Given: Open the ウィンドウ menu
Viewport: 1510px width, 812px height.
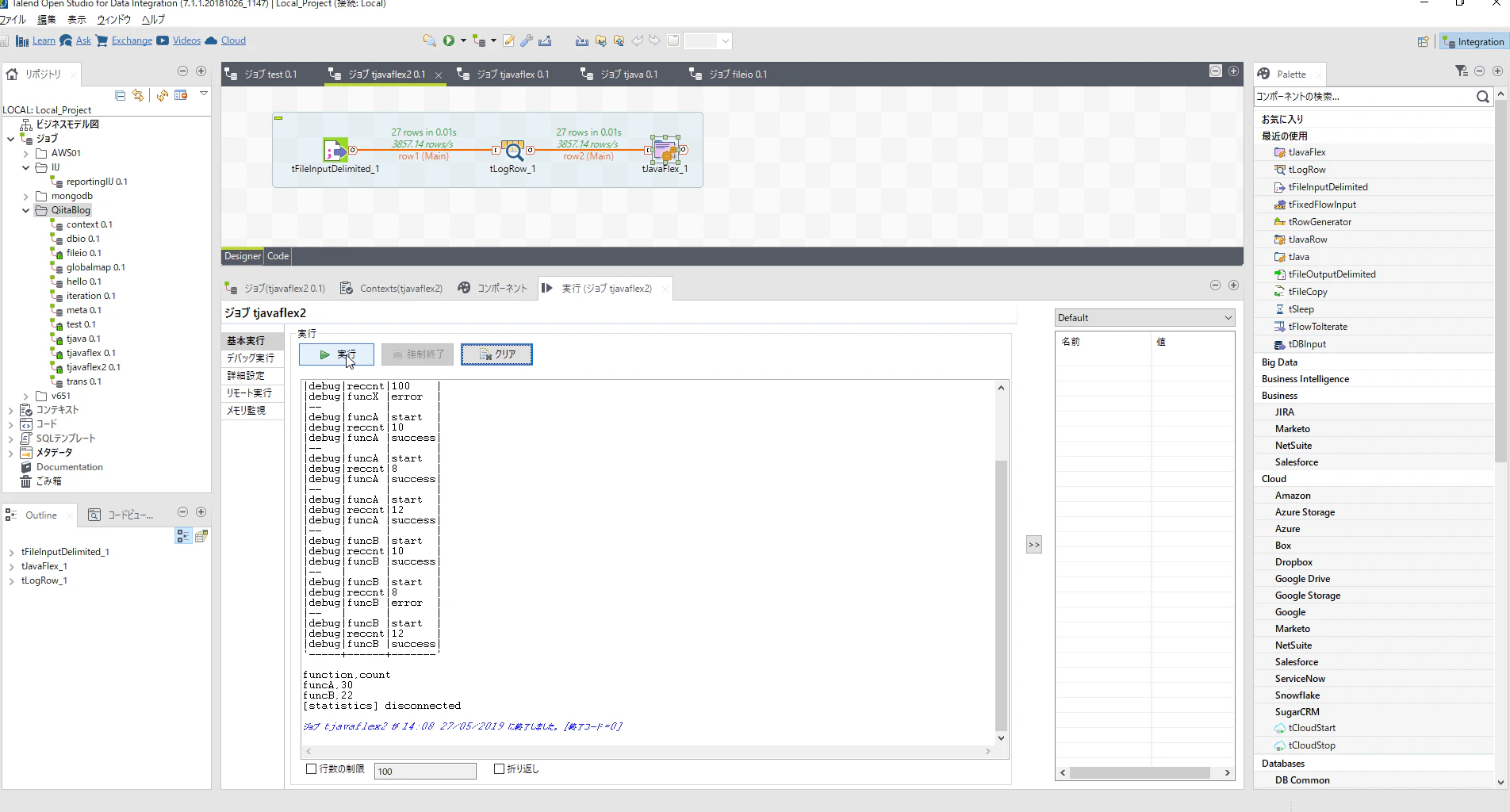Looking at the screenshot, I should click(113, 20).
